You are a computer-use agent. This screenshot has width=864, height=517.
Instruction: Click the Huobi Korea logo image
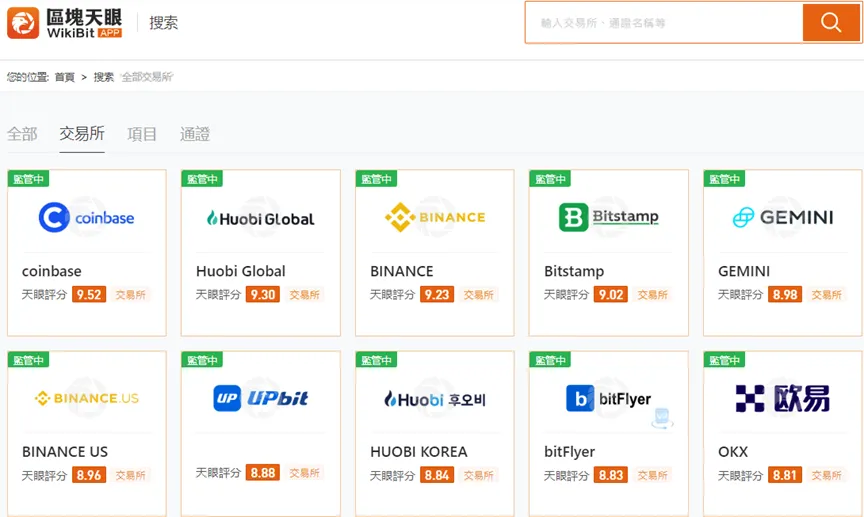435,399
